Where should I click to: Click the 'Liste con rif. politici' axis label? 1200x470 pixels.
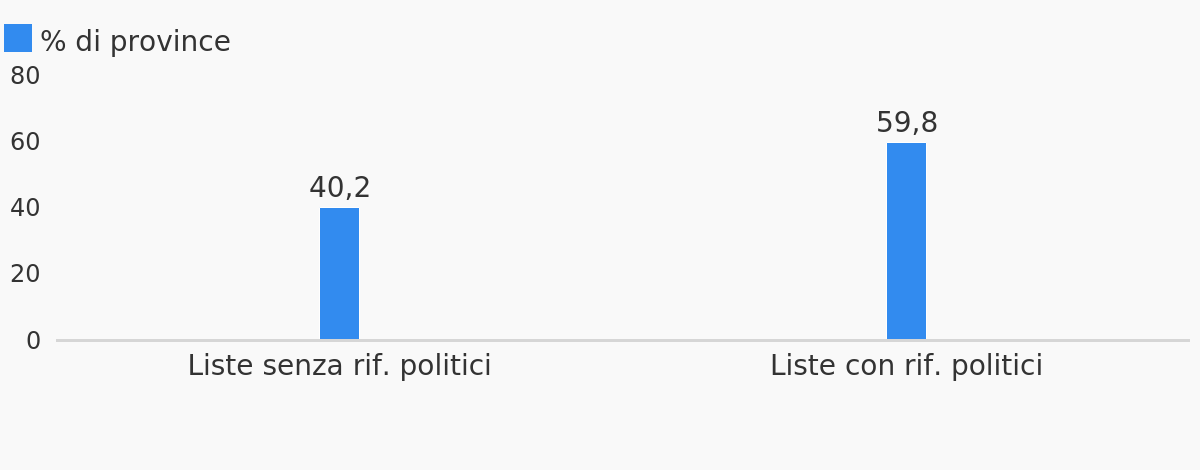tap(906, 366)
